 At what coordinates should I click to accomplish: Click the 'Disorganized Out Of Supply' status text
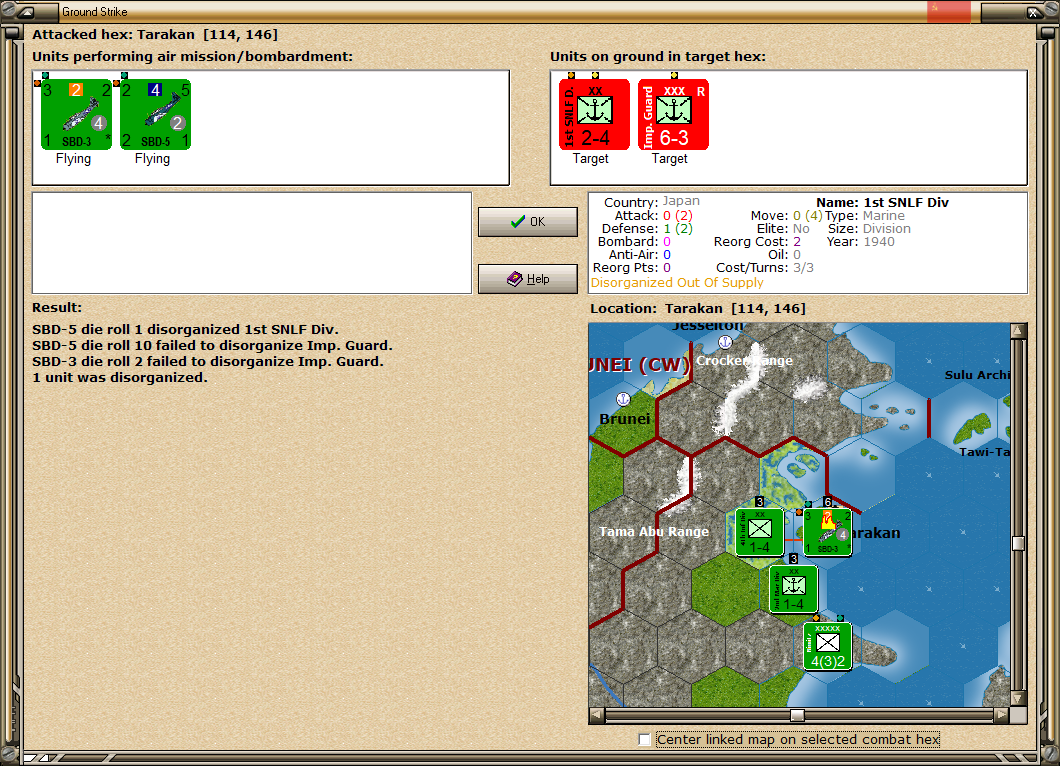[677, 283]
